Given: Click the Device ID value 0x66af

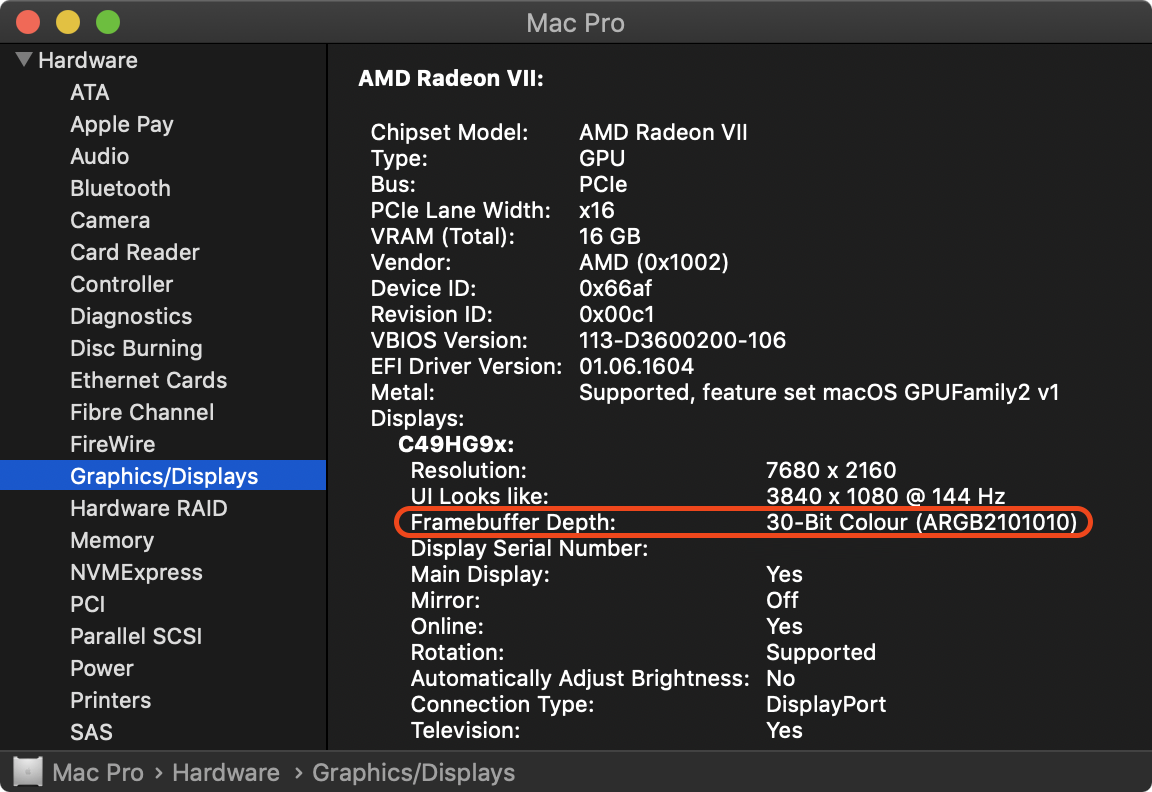Looking at the screenshot, I should [x=616, y=289].
